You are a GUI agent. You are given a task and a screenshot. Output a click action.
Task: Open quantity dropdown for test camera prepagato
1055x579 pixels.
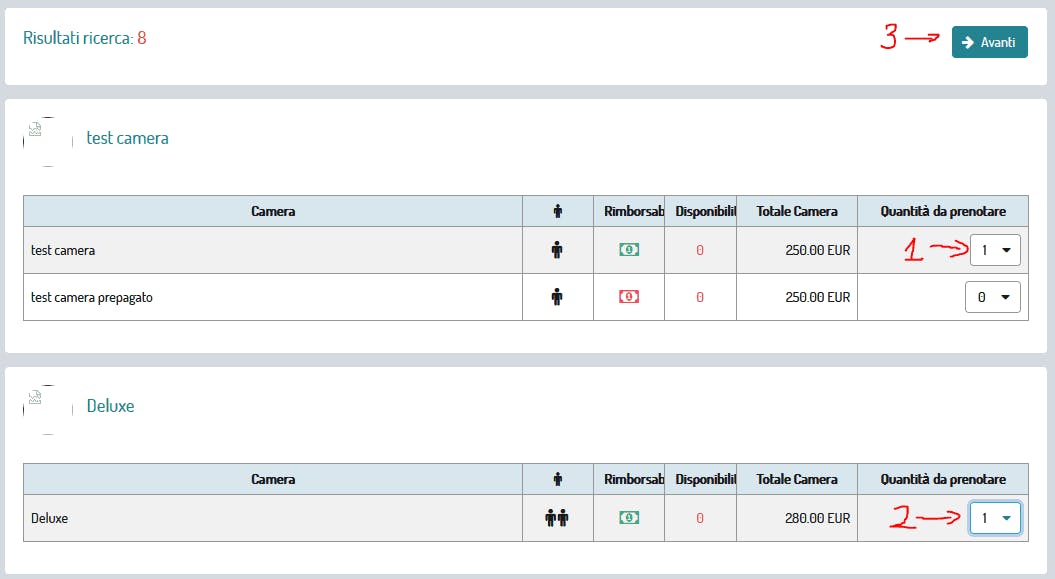click(992, 297)
